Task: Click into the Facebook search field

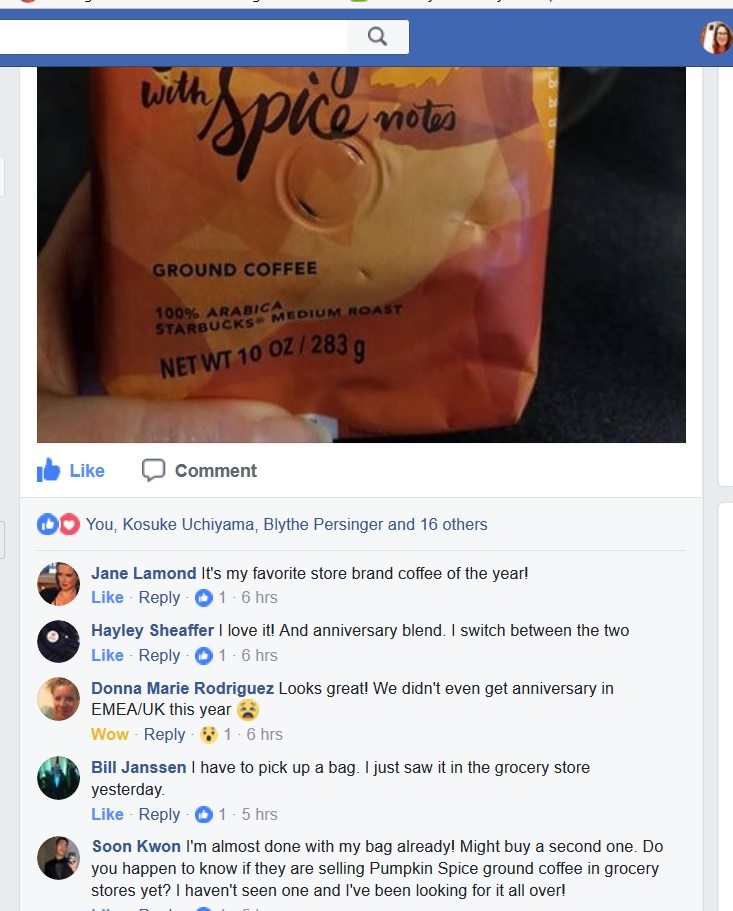Action: click(174, 37)
